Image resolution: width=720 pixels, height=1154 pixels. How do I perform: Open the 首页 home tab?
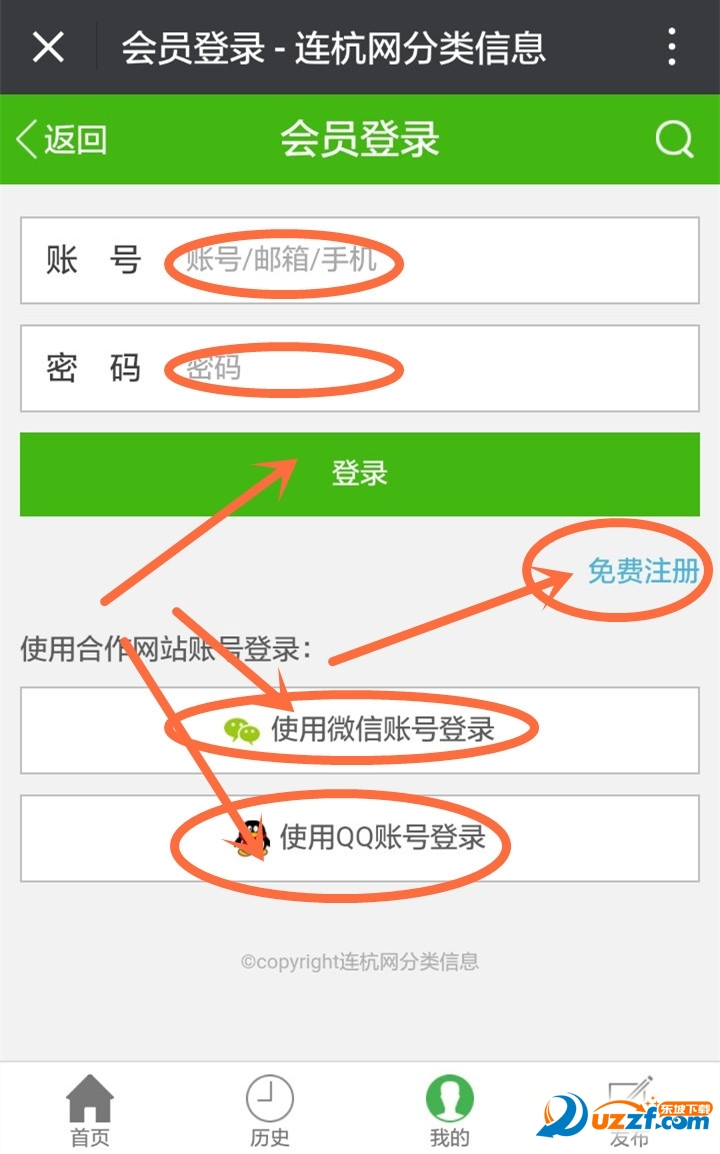click(x=90, y=1110)
